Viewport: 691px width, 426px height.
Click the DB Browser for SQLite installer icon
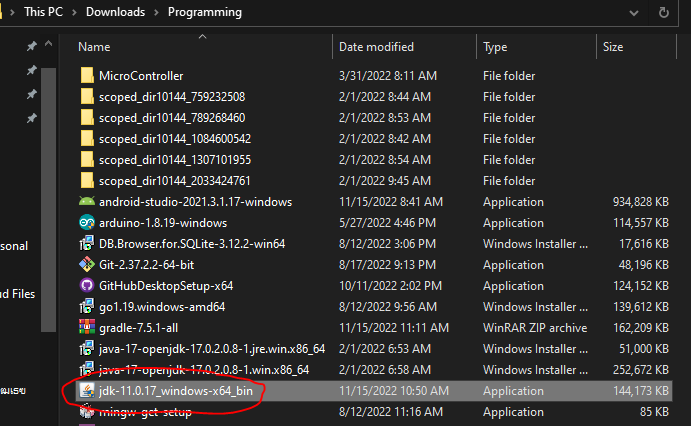[x=87, y=244]
